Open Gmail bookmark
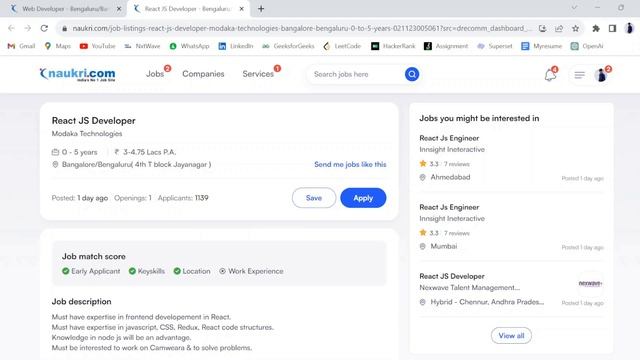Screen dimensions: 640x360 [x=21, y=46]
